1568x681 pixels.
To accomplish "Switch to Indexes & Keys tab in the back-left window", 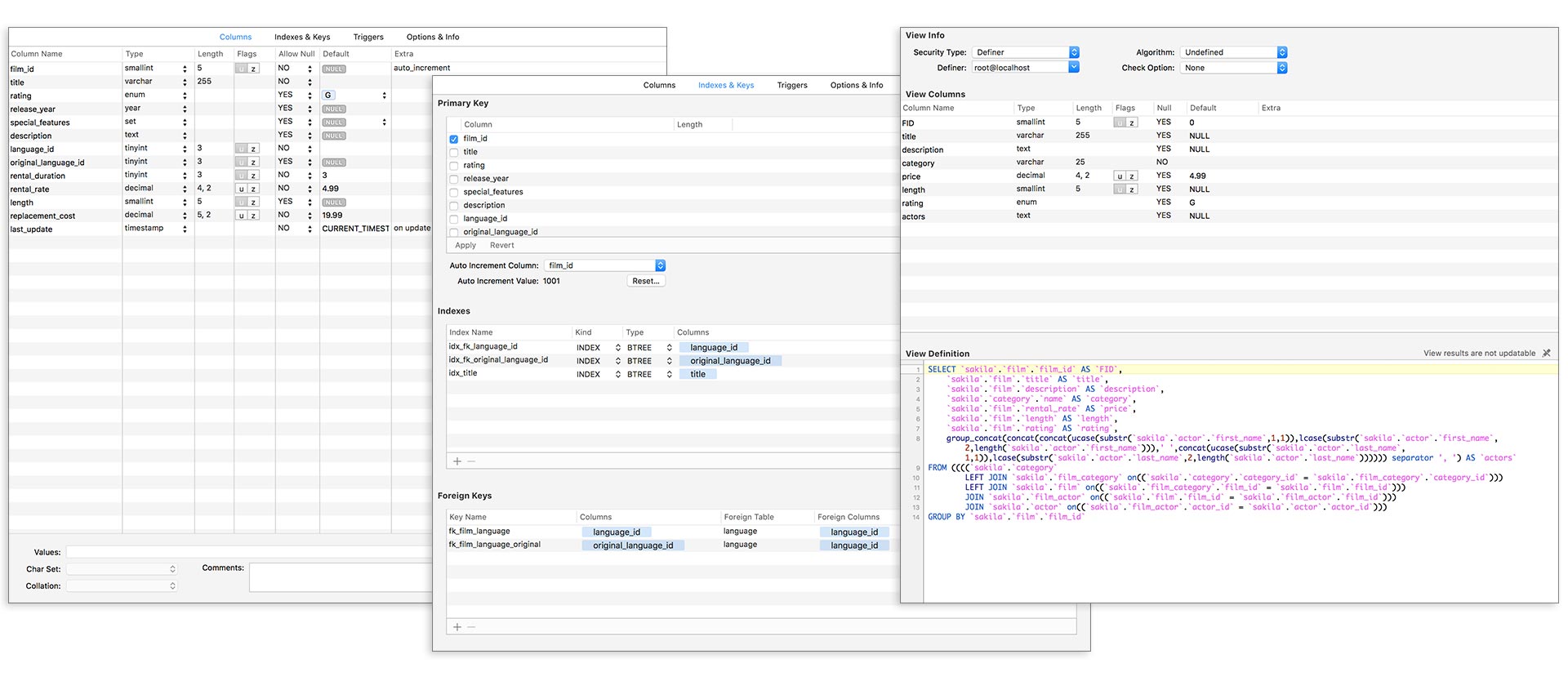I will [302, 37].
